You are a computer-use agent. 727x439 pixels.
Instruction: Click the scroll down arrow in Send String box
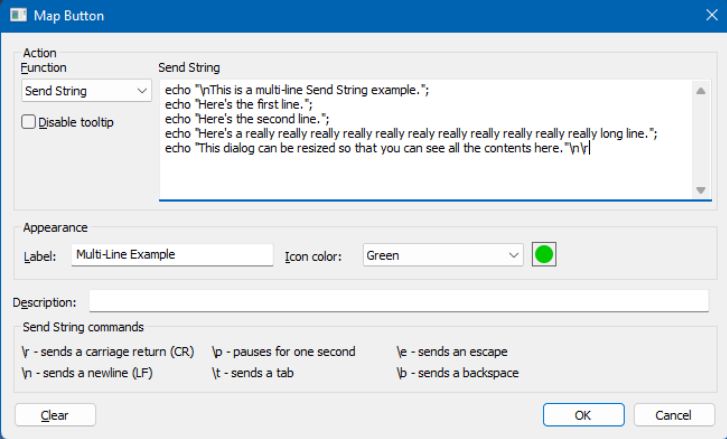(701, 190)
